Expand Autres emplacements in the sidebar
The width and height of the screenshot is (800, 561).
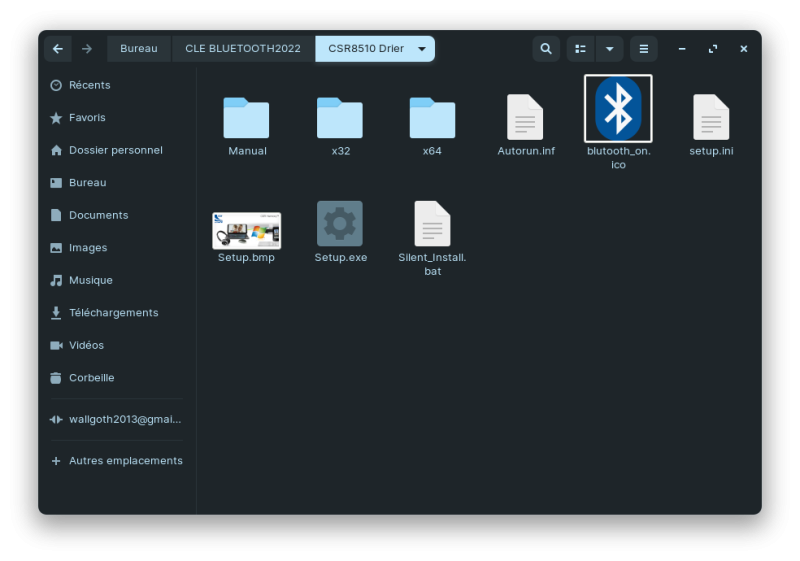[125, 461]
